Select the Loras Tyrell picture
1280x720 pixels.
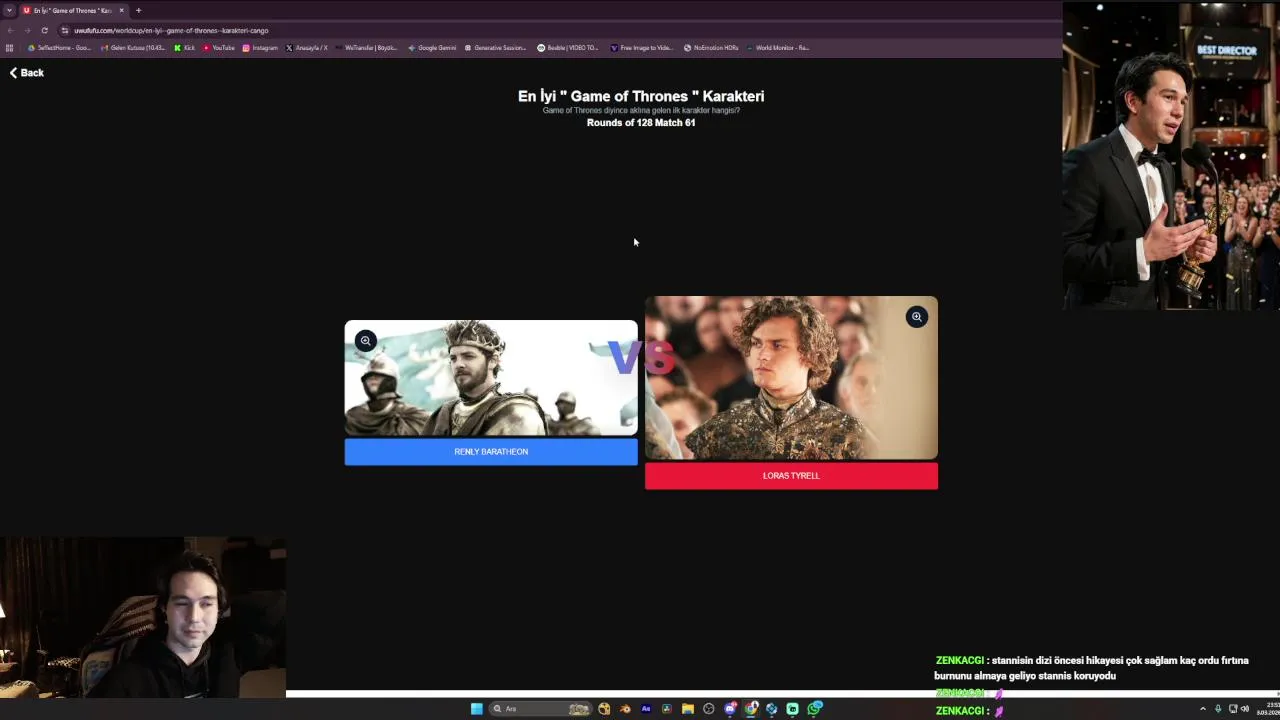tap(791, 378)
